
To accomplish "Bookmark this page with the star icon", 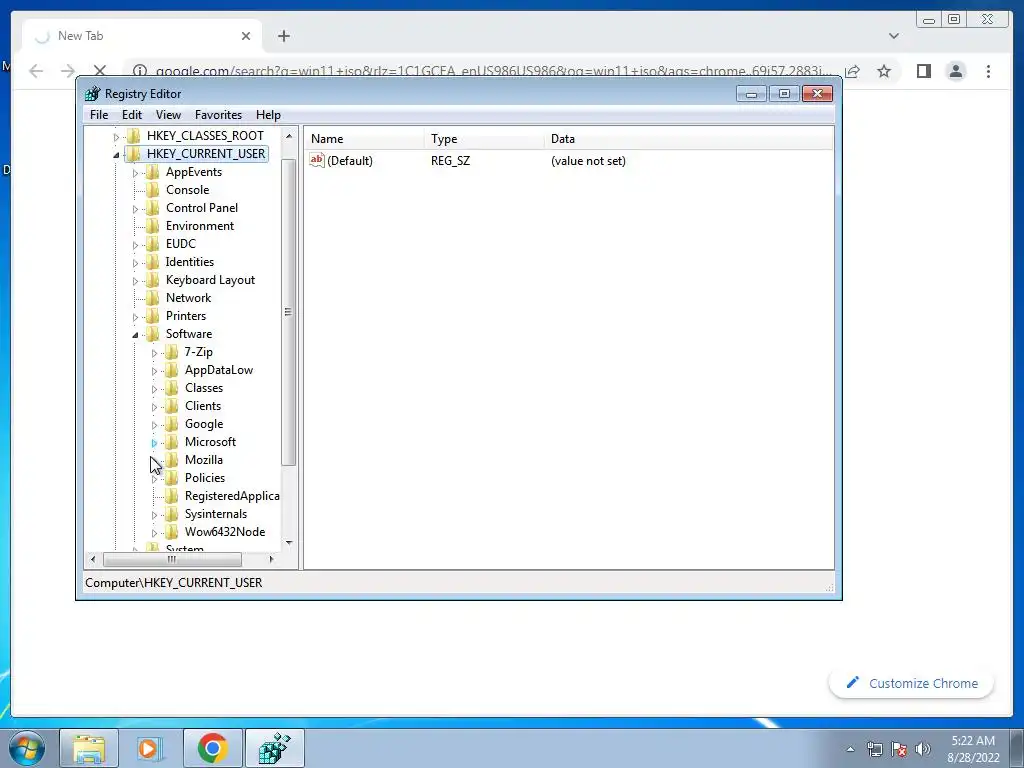I will [x=884, y=71].
